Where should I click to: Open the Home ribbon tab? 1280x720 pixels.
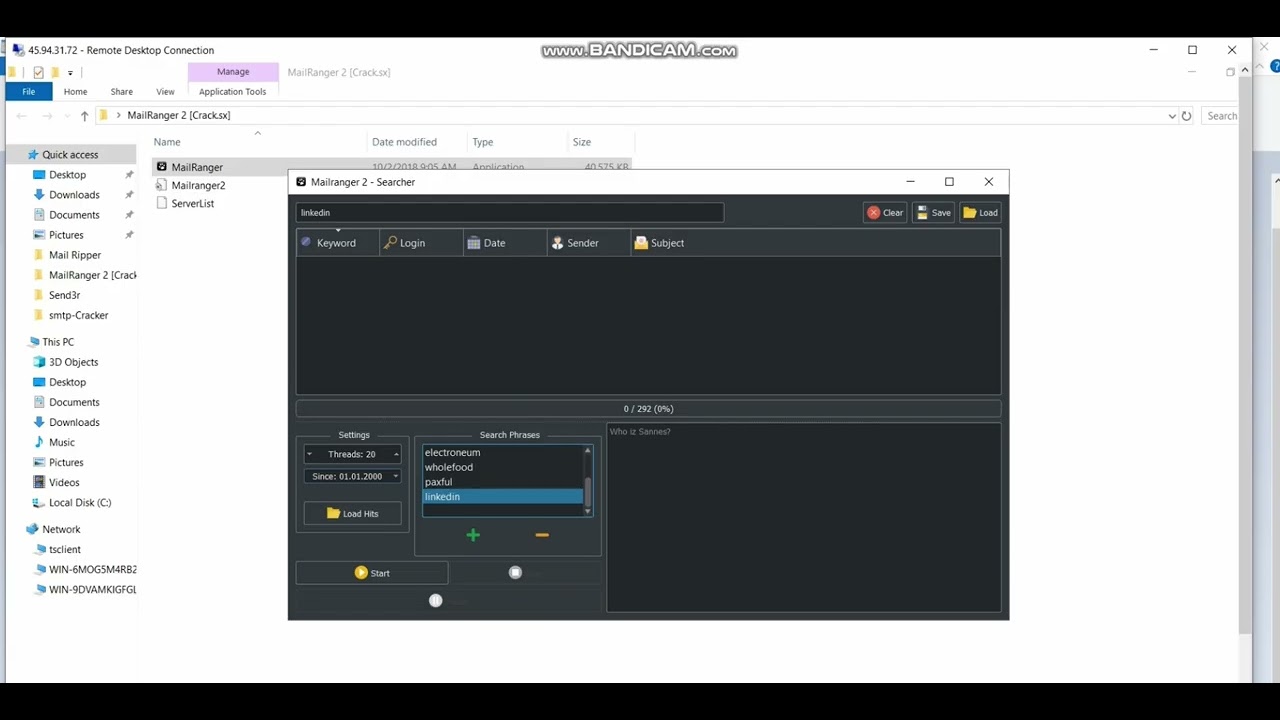[75, 91]
